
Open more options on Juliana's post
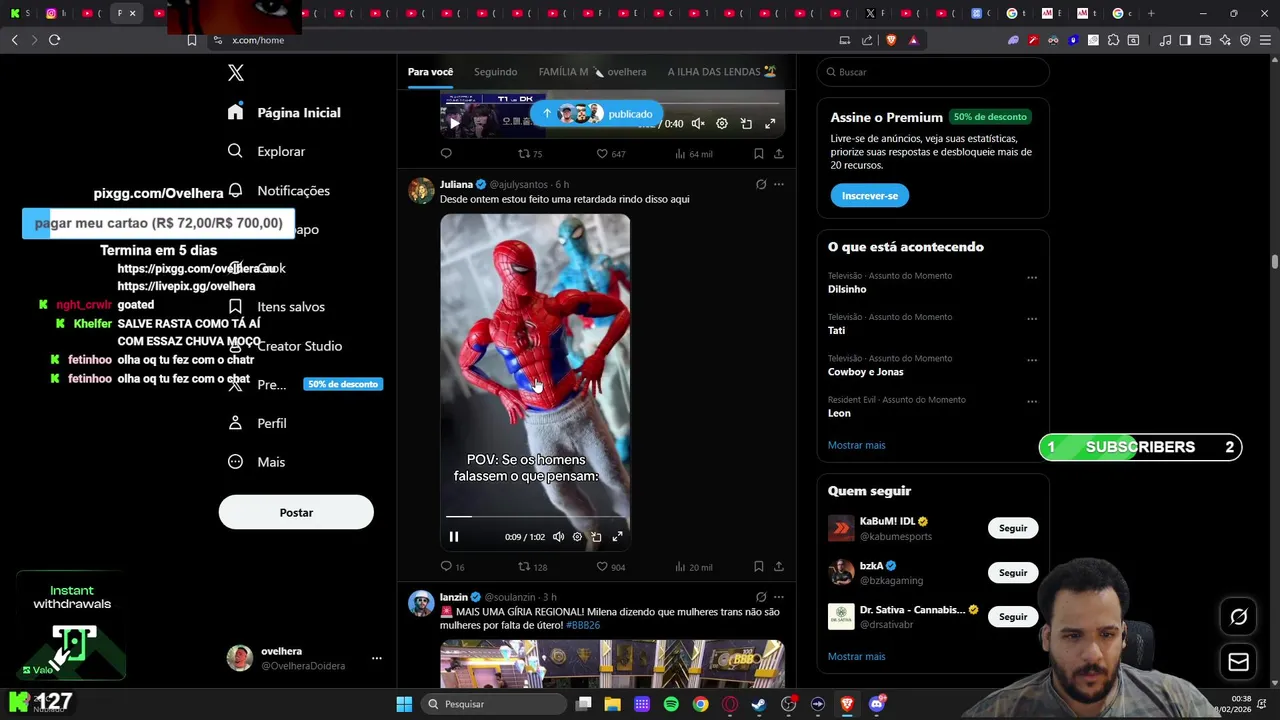pyautogui.click(x=778, y=184)
